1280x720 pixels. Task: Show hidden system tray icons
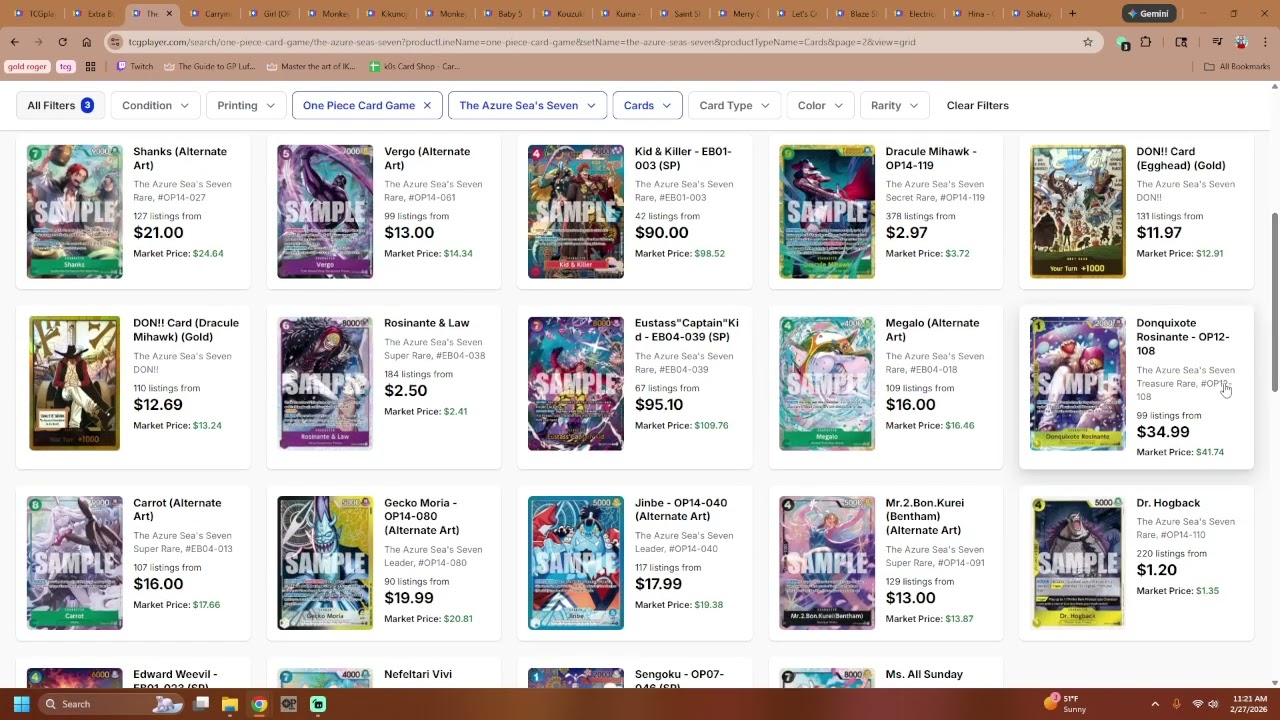coord(1155,704)
